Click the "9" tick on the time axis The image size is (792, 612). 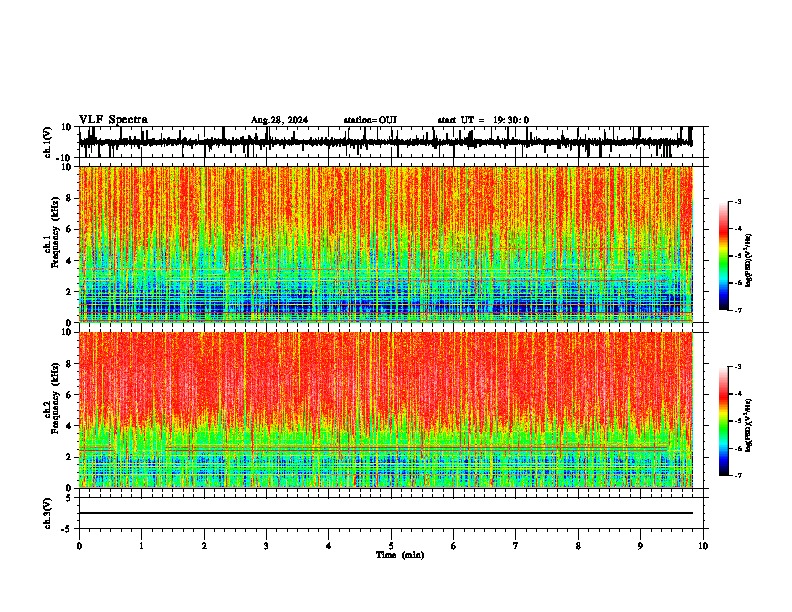(640, 546)
